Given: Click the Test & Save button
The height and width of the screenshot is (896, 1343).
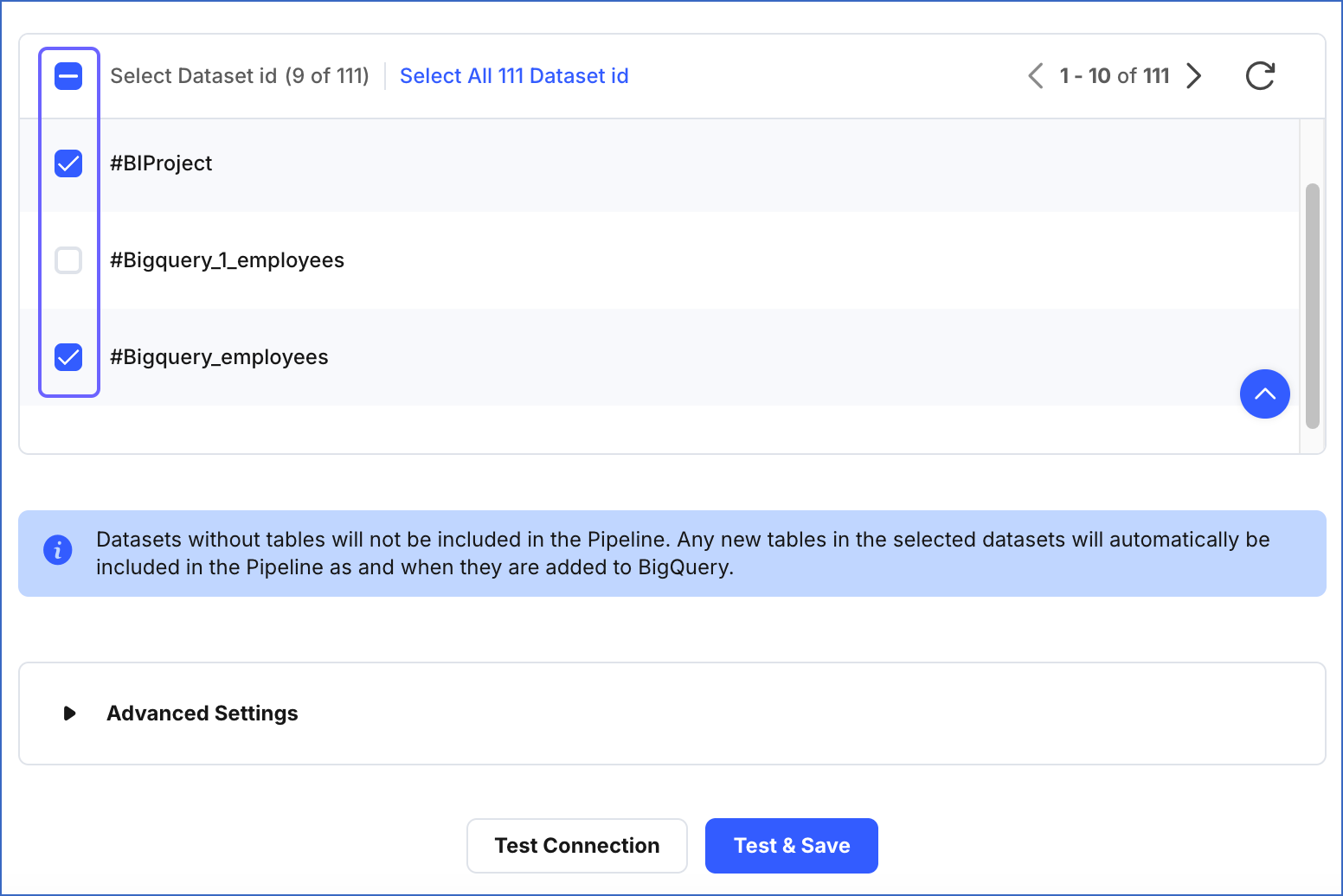Looking at the screenshot, I should tap(791, 846).
